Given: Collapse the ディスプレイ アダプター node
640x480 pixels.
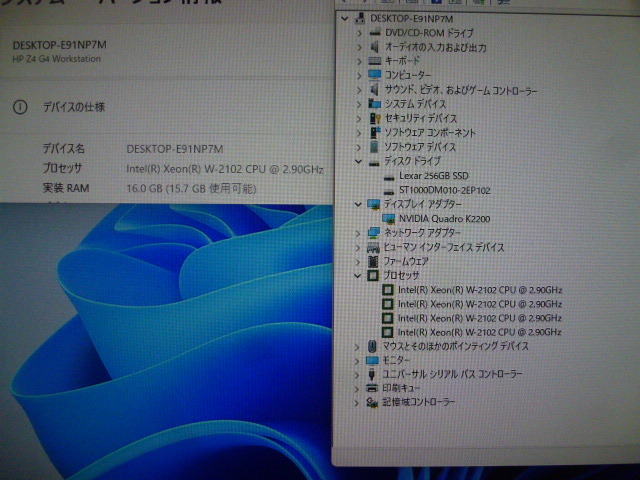Looking at the screenshot, I should 358,204.
